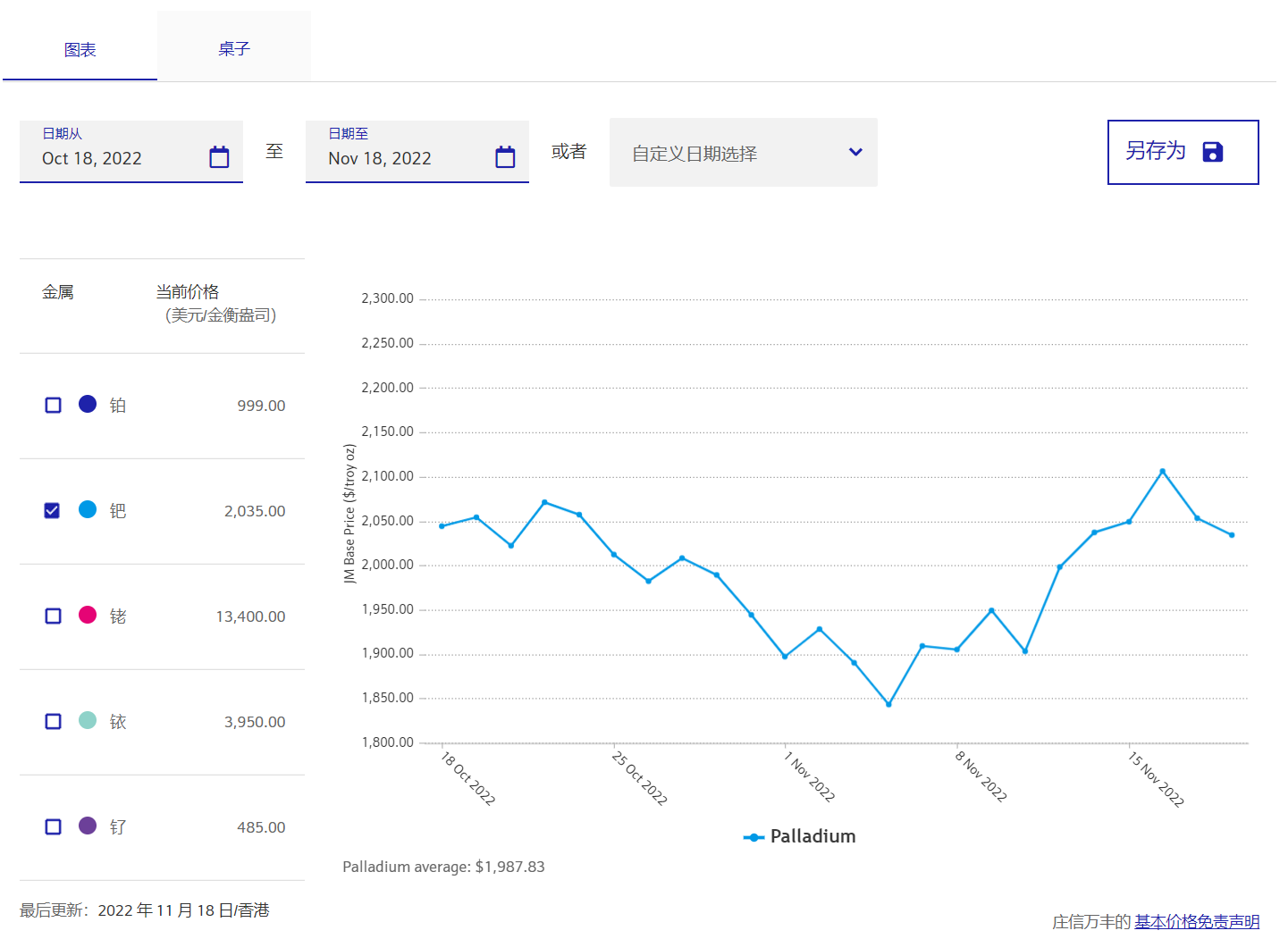Click the 另存为 button

pyautogui.click(x=1183, y=152)
